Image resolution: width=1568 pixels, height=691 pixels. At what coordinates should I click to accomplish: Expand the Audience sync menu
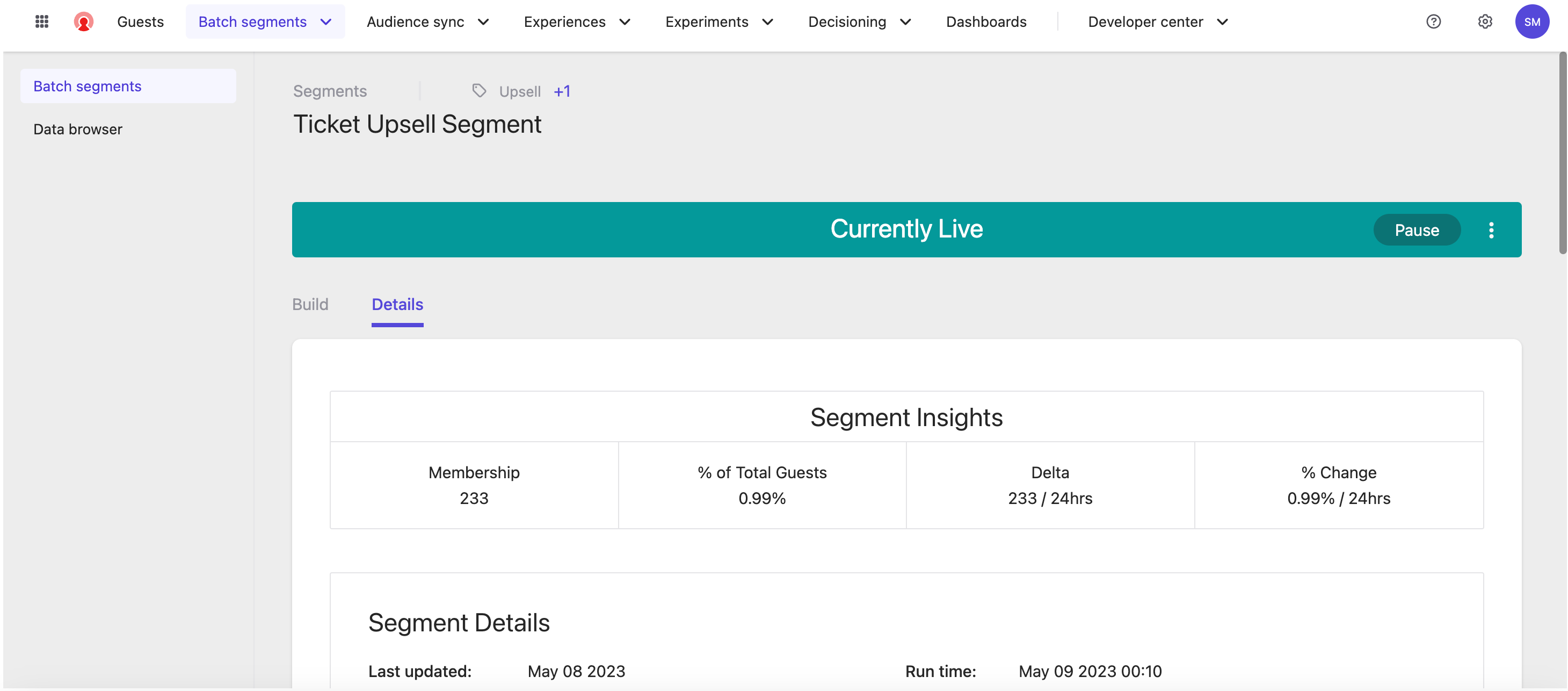tap(427, 22)
